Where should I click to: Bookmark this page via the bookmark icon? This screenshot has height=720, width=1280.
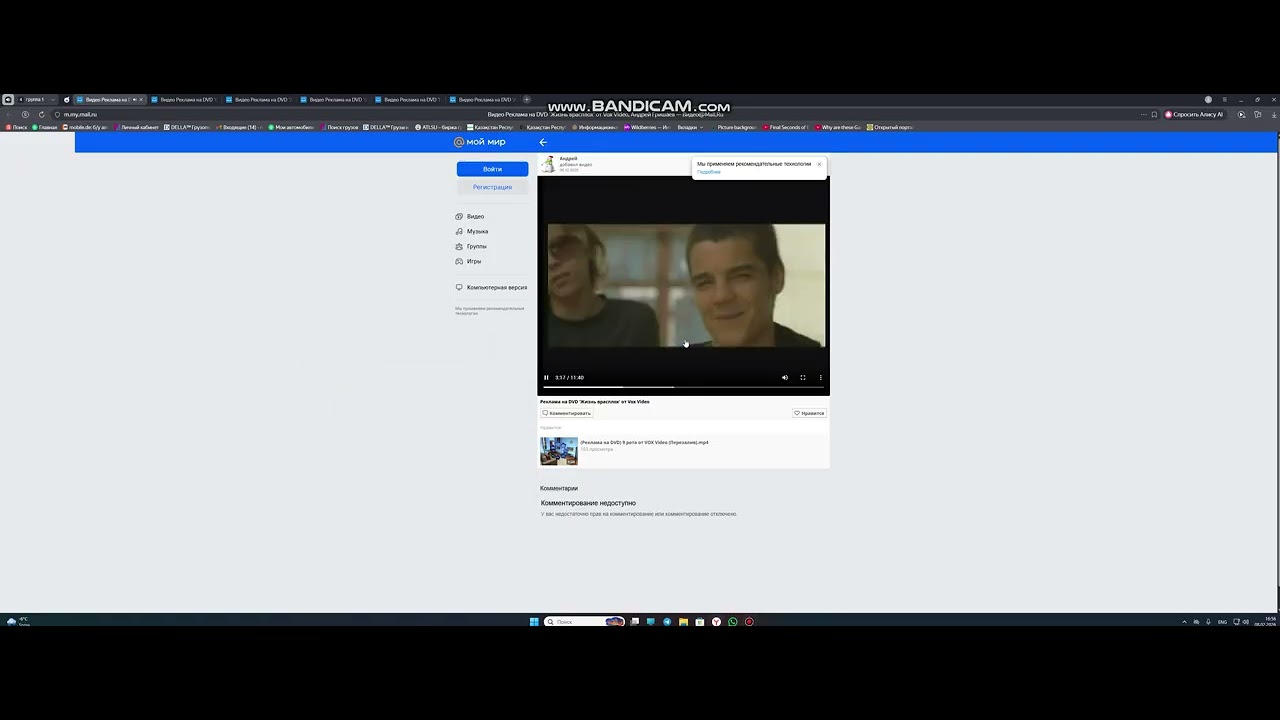[x=1154, y=114]
